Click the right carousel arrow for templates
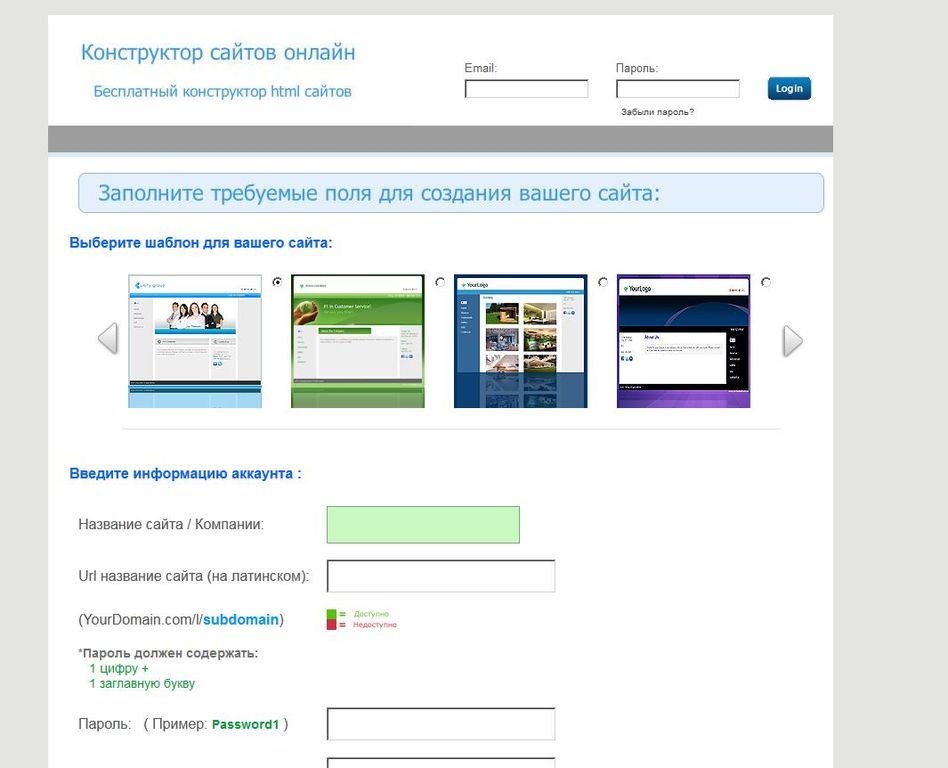This screenshot has width=948, height=768. click(793, 341)
